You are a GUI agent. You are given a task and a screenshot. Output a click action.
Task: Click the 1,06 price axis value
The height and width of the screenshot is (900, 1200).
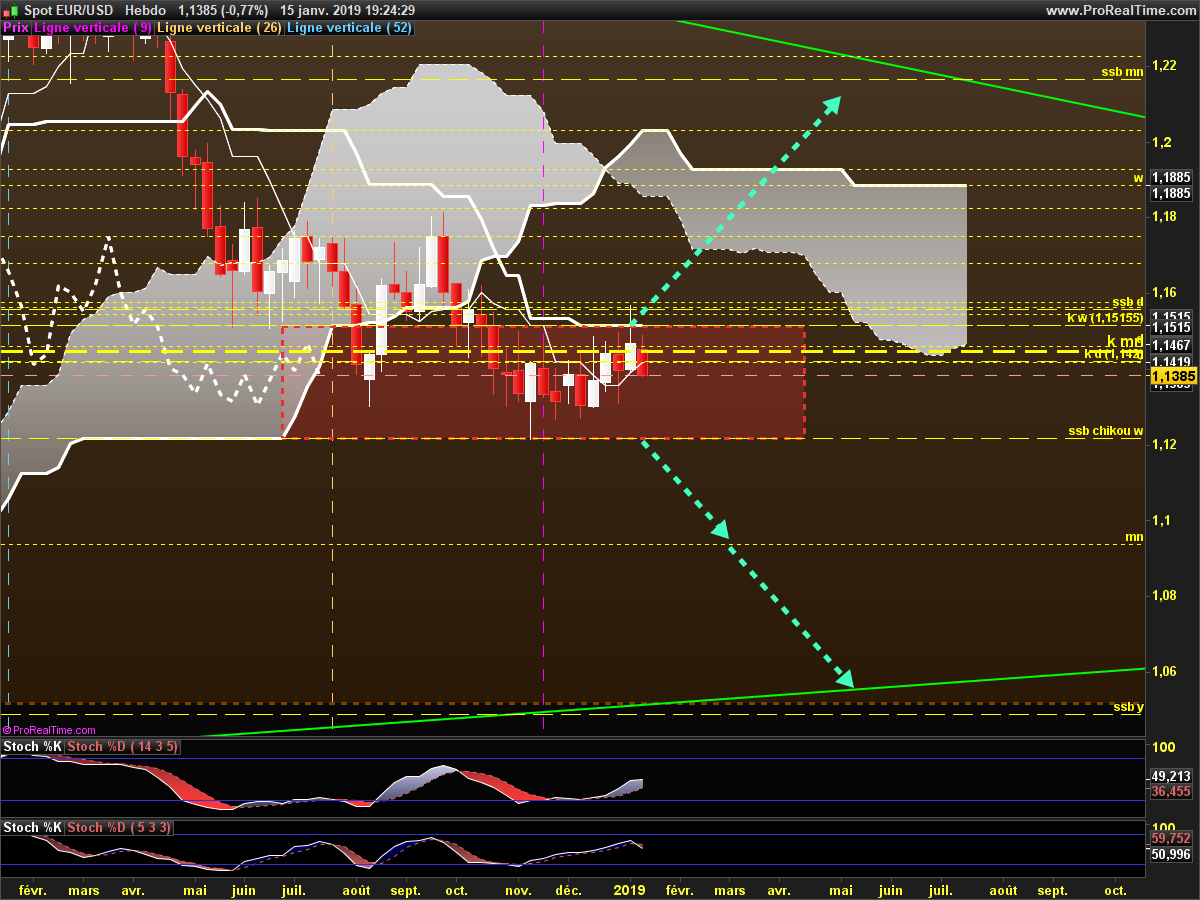pos(1163,671)
